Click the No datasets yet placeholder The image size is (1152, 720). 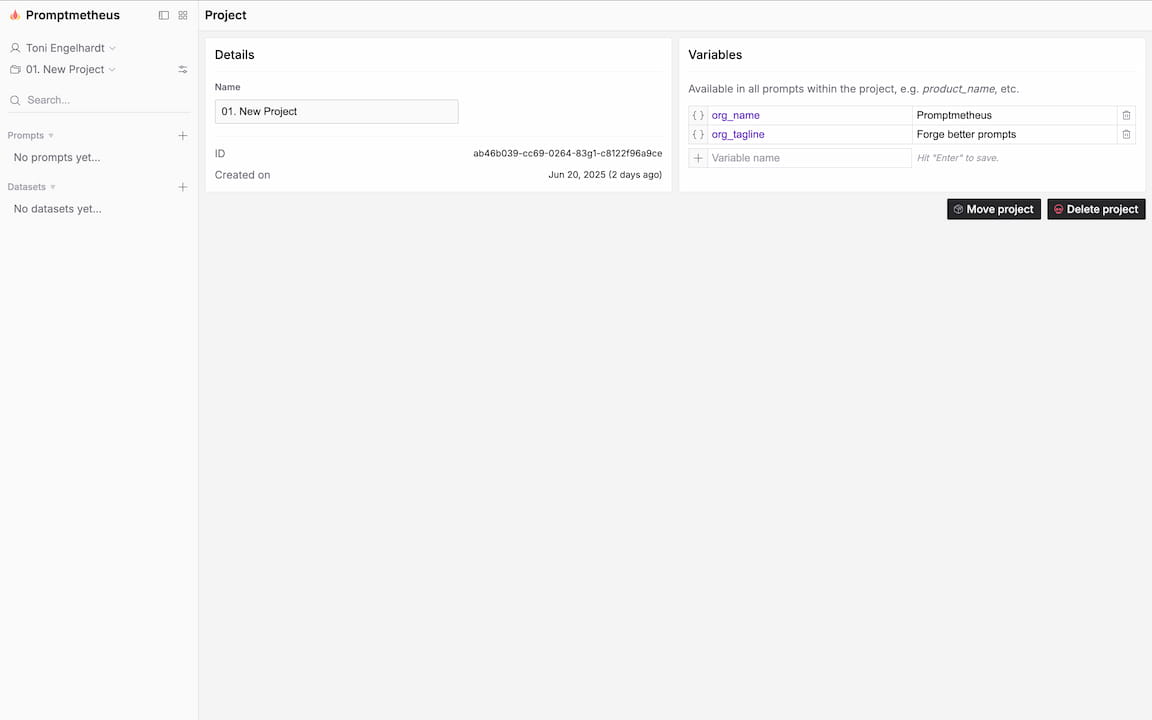click(57, 209)
